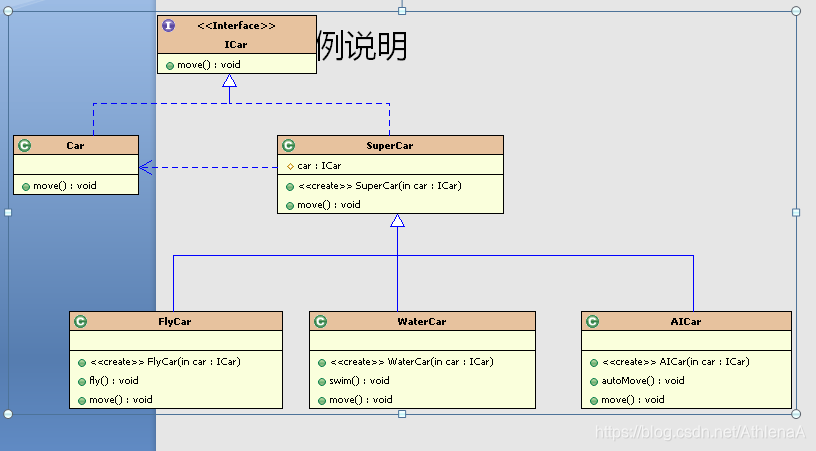Screen dimensions: 816x451
Task: Click the FlyCar constructor method icon
Action: point(82,363)
